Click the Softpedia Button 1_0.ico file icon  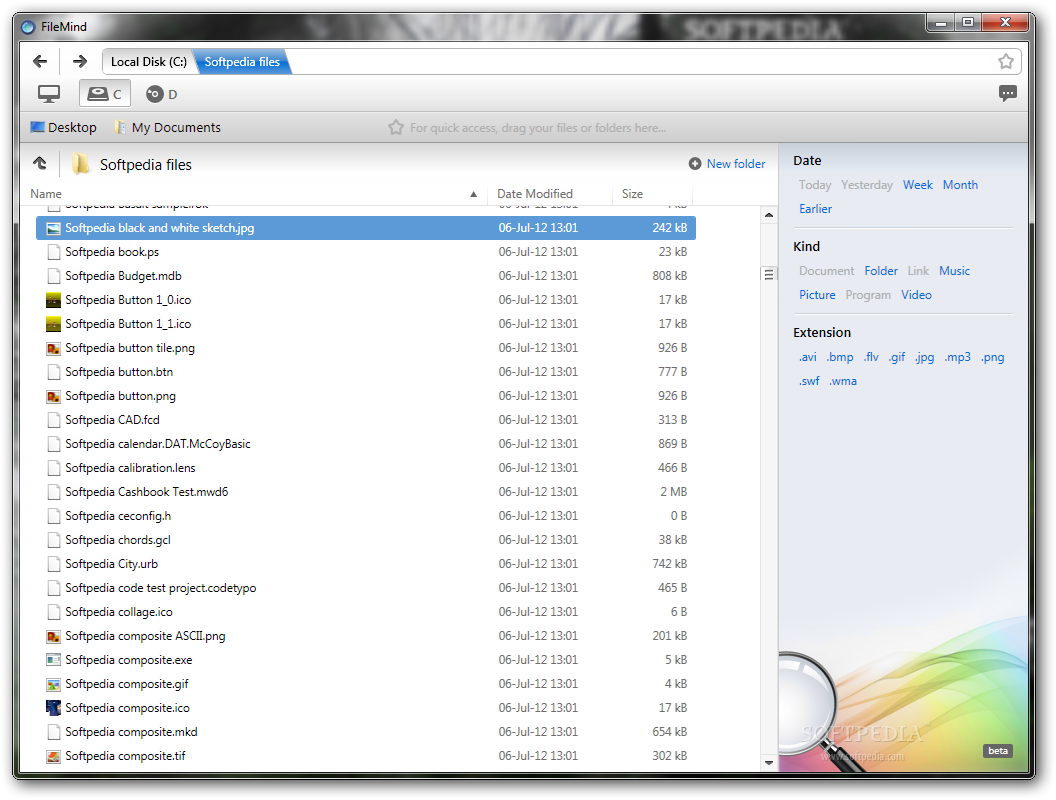[x=53, y=300]
